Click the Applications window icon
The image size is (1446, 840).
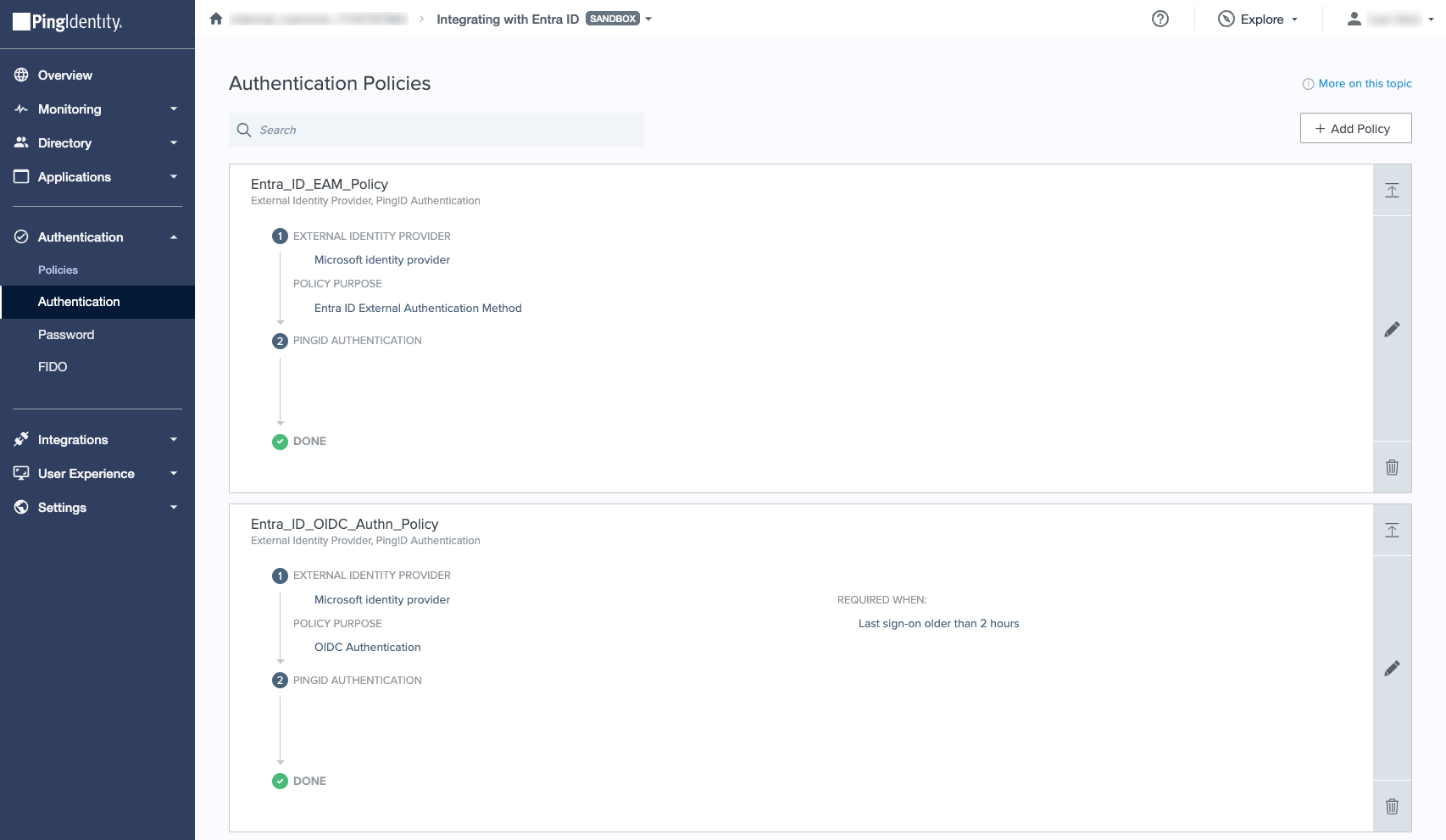[21, 176]
